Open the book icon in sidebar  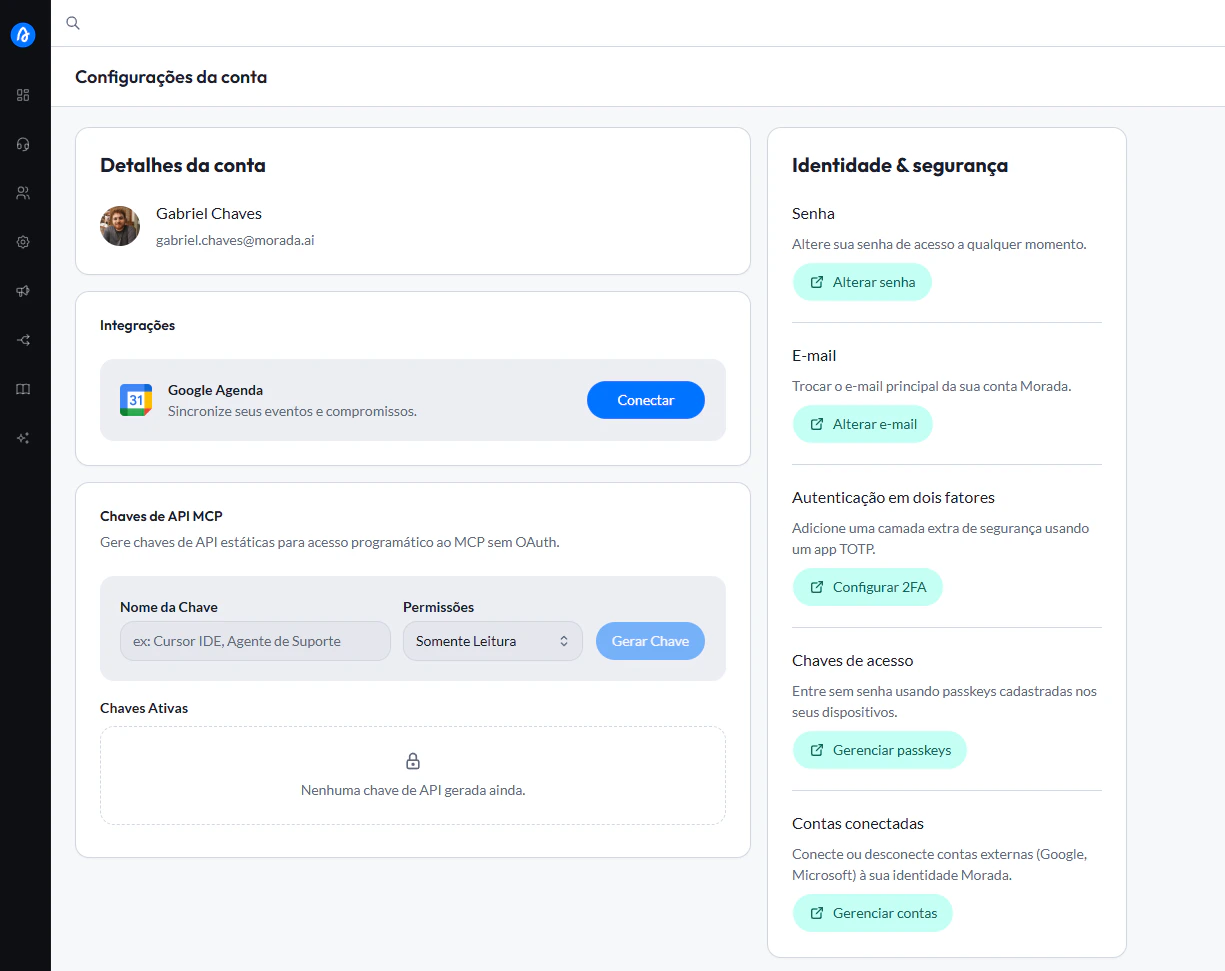[23, 389]
